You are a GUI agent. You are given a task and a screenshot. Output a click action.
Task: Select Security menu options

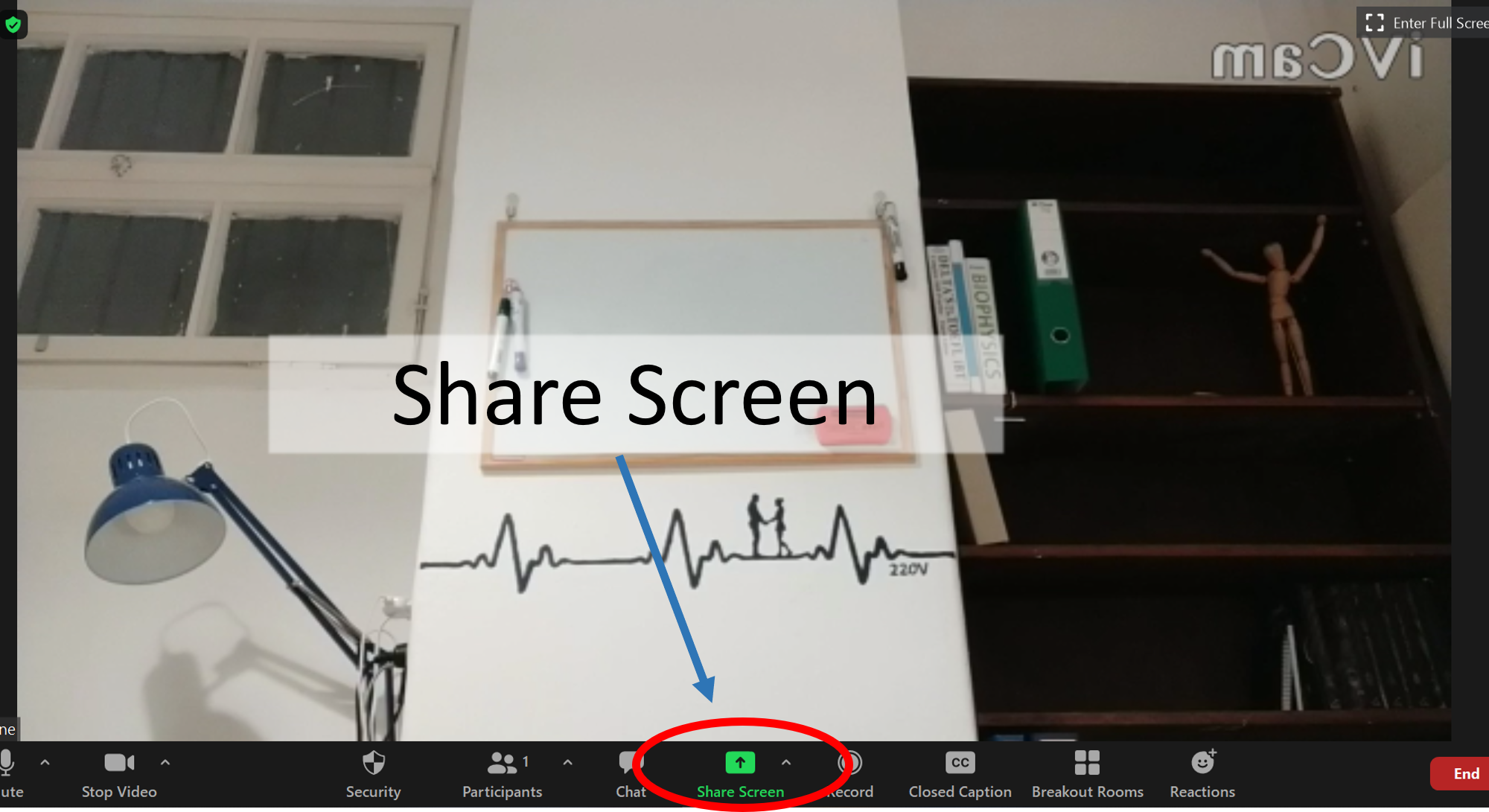(372, 772)
